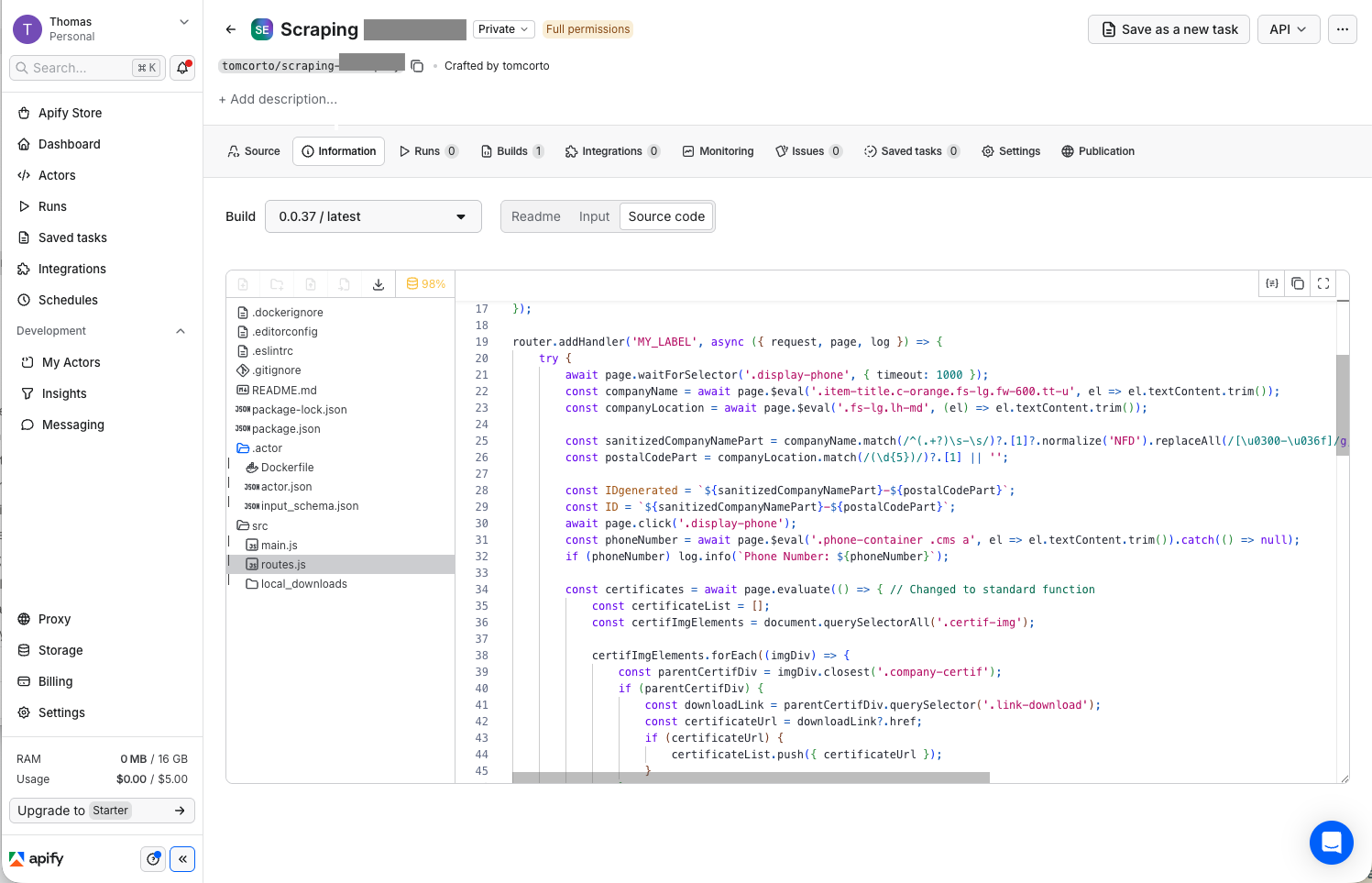Switch to the Source tab
Viewport: 1372px width, 883px height.
pyautogui.click(x=254, y=151)
